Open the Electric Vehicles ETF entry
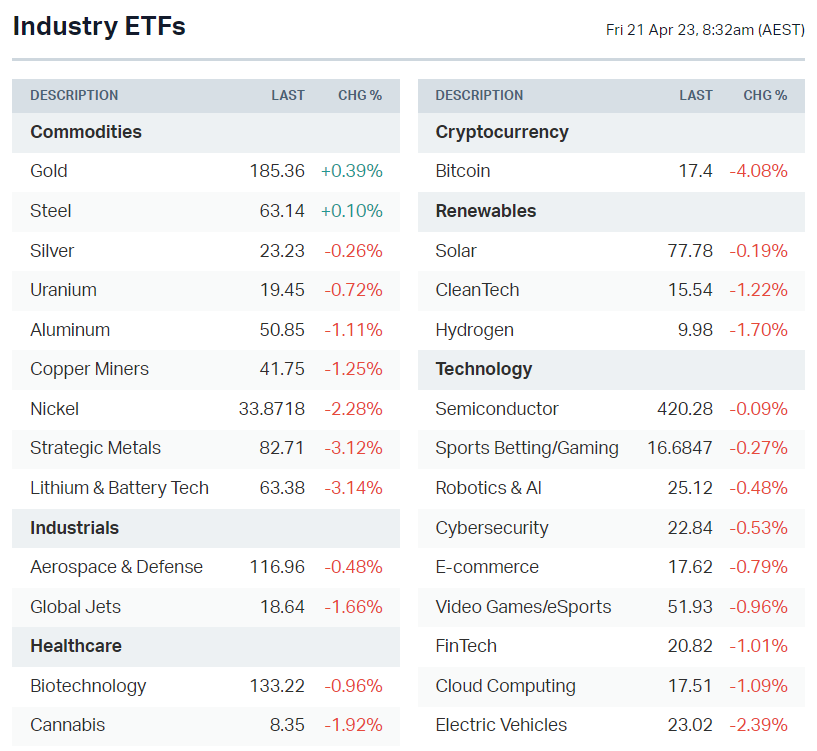The height and width of the screenshot is (751, 817). (x=501, y=725)
